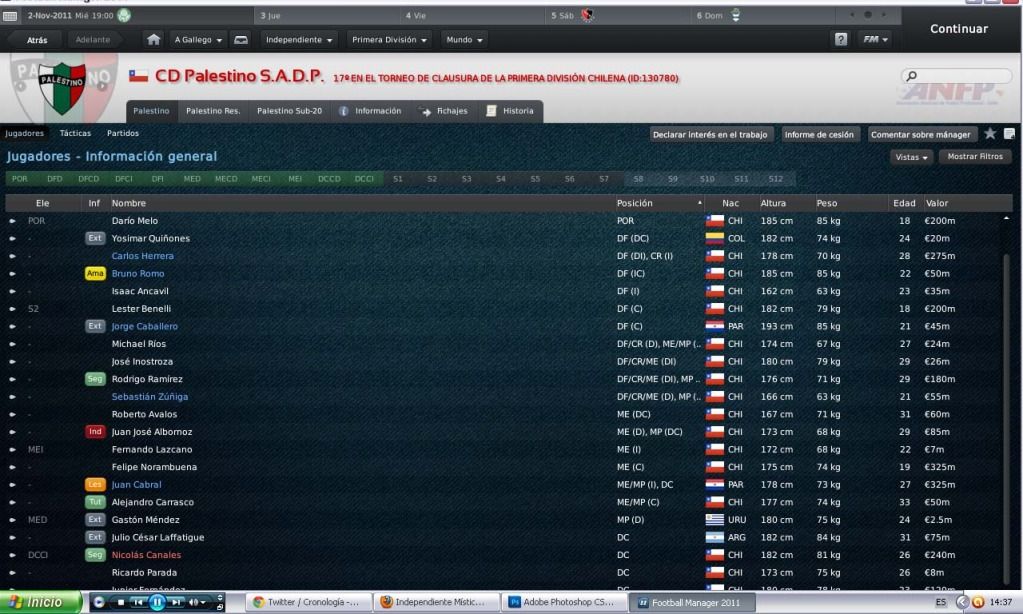
Task: Click the Colombia flag in Yosimar Quiñones row
Action: pyautogui.click(x=715, y=238)
